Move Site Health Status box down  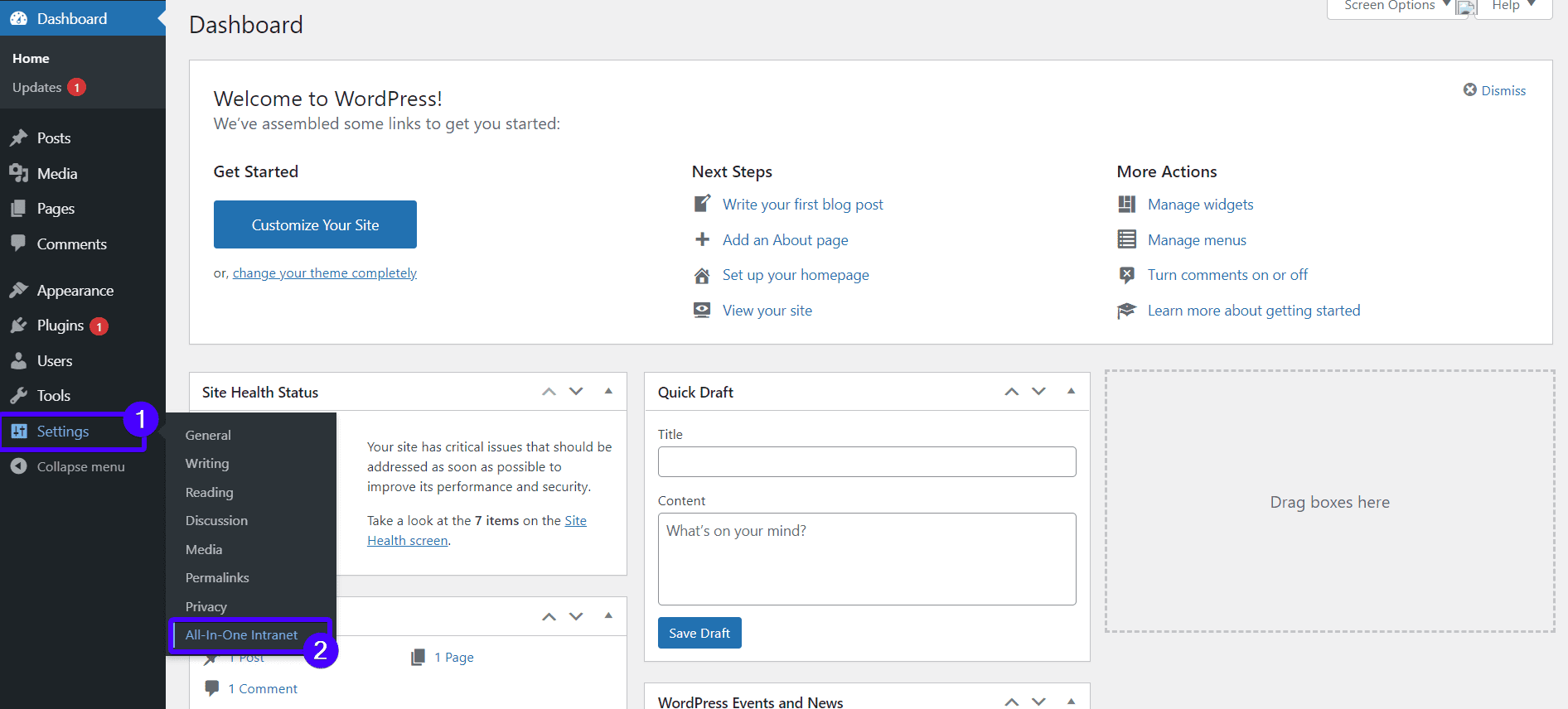(x=576, y=392)
